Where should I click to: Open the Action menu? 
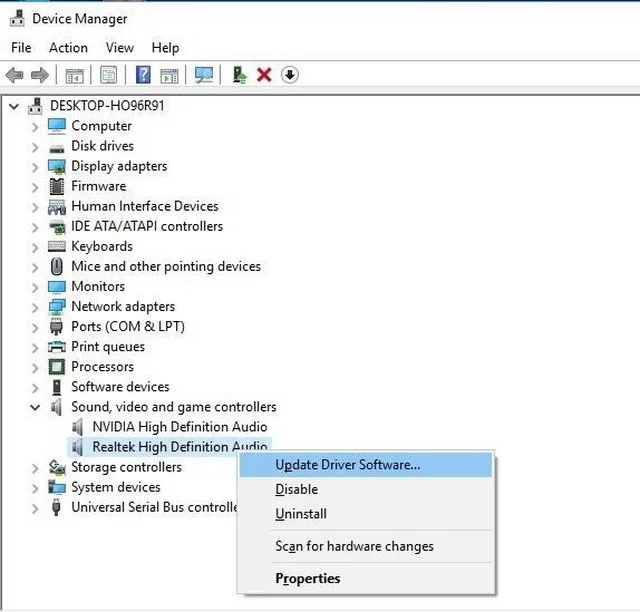pos(68,47)
